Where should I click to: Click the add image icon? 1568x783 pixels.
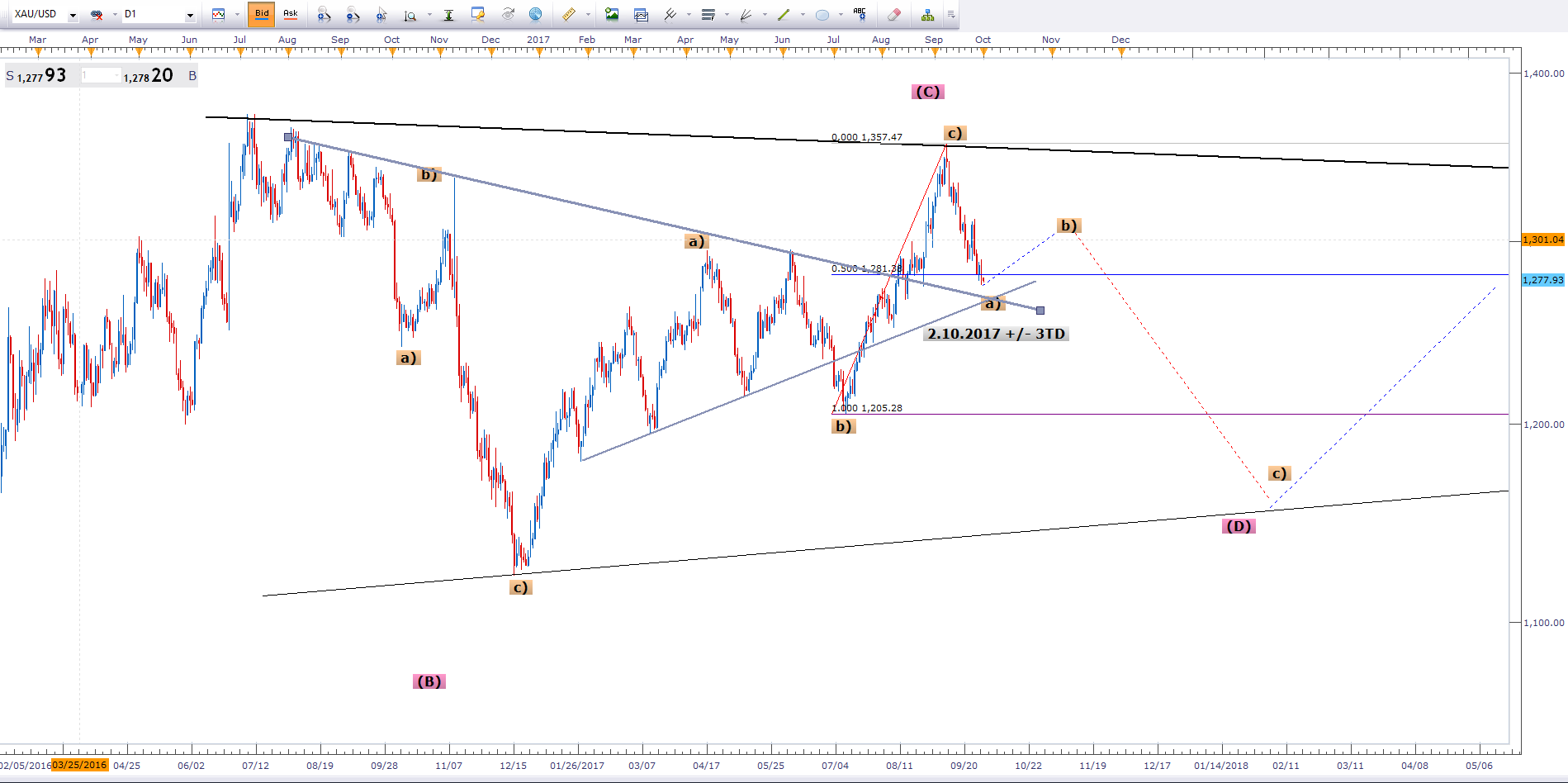[612, 14]
